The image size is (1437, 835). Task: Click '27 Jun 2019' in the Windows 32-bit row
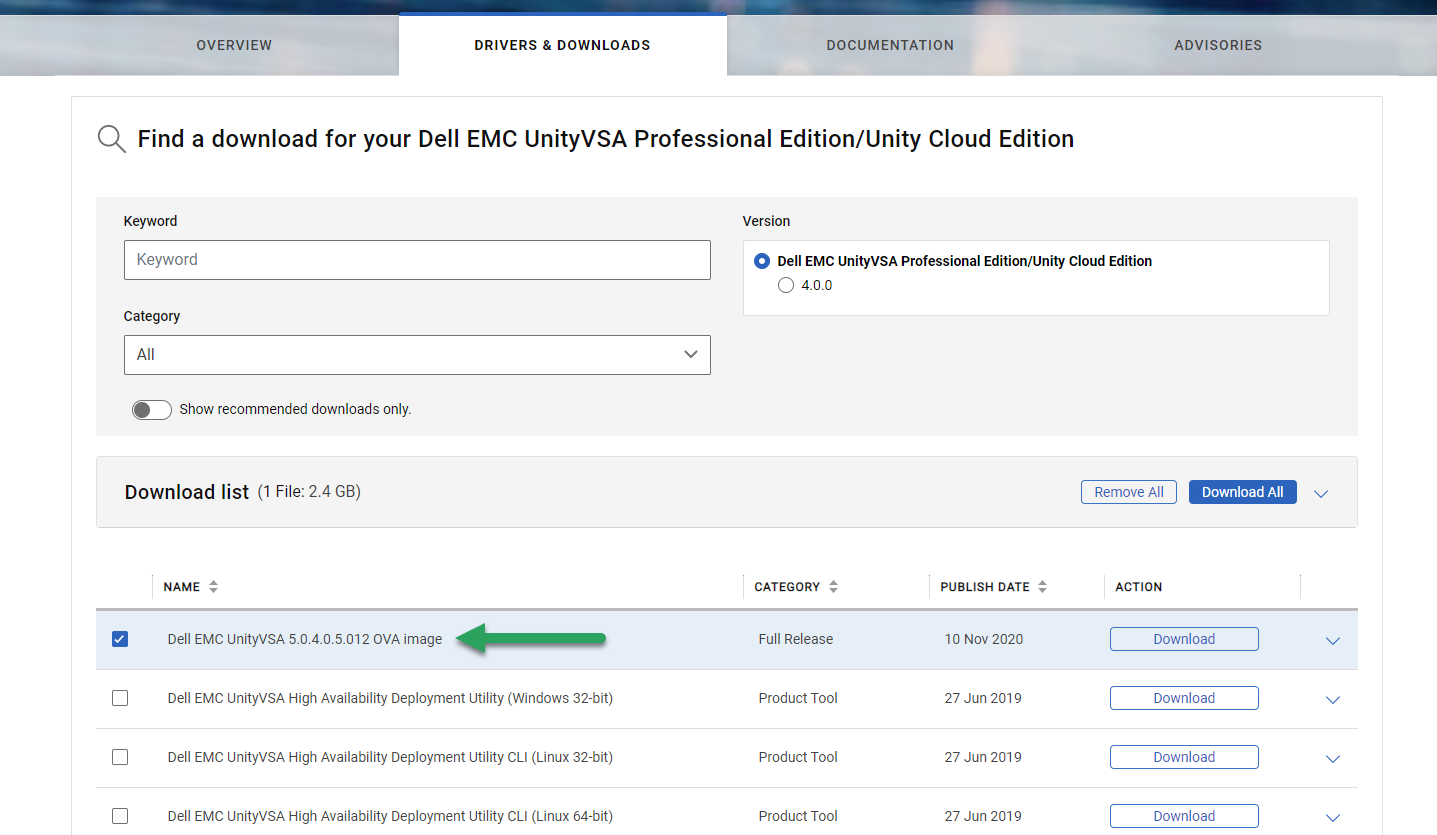pos(983,698)
